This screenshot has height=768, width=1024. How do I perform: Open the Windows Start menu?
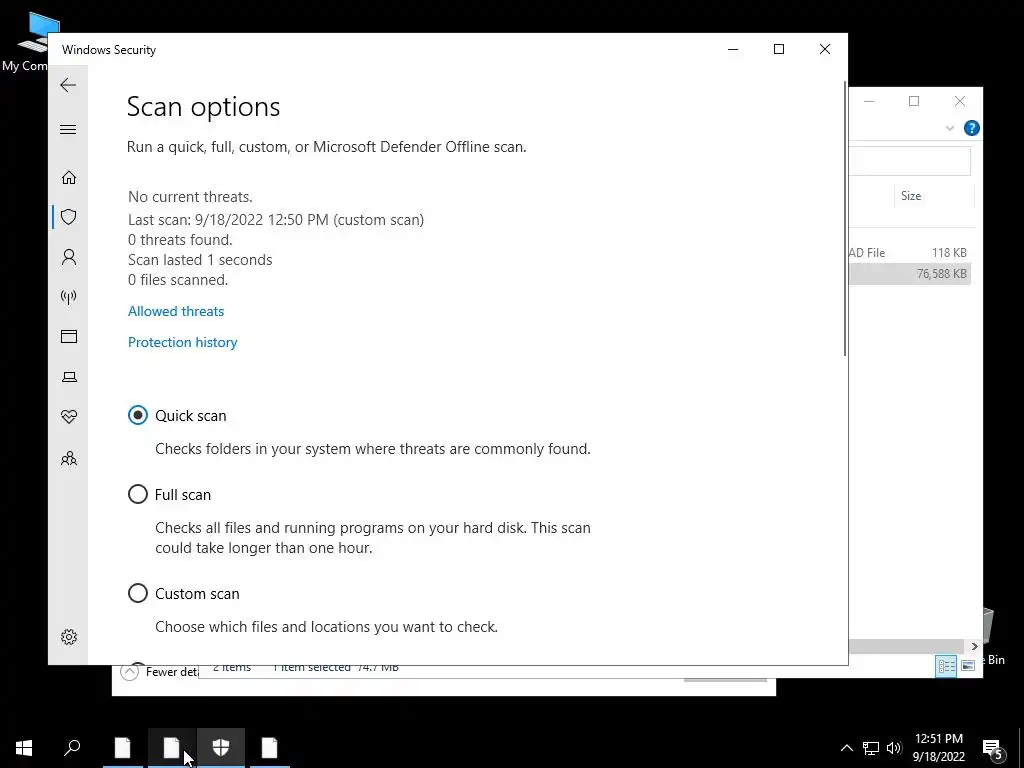click(24, 748)
